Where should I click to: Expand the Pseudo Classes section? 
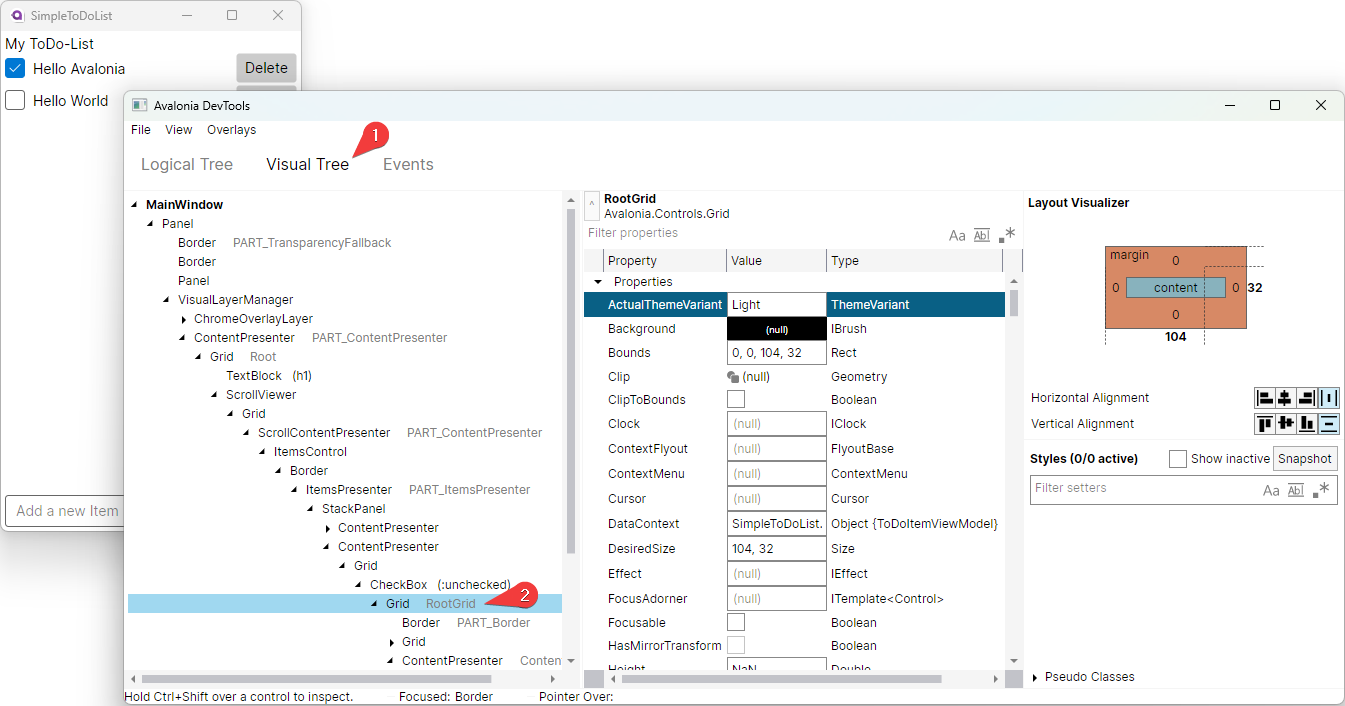[1035, 677]
